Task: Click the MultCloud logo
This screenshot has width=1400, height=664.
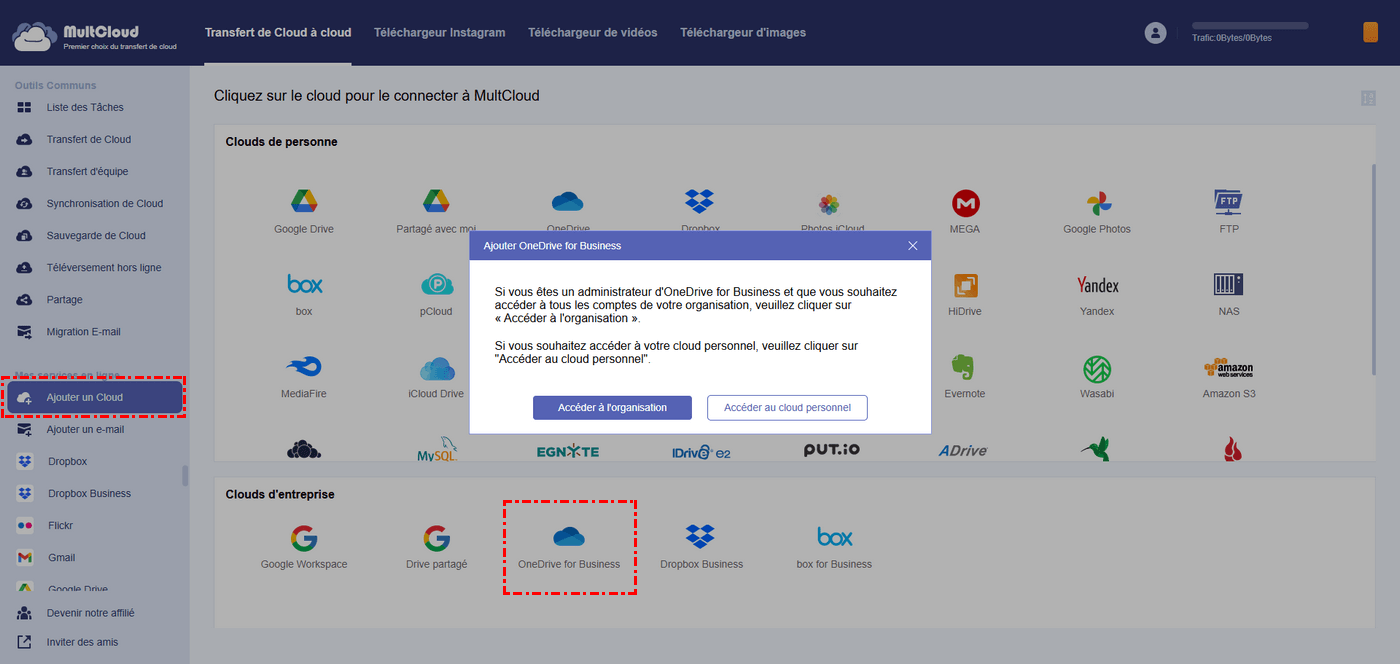Action: click(95, 37)
